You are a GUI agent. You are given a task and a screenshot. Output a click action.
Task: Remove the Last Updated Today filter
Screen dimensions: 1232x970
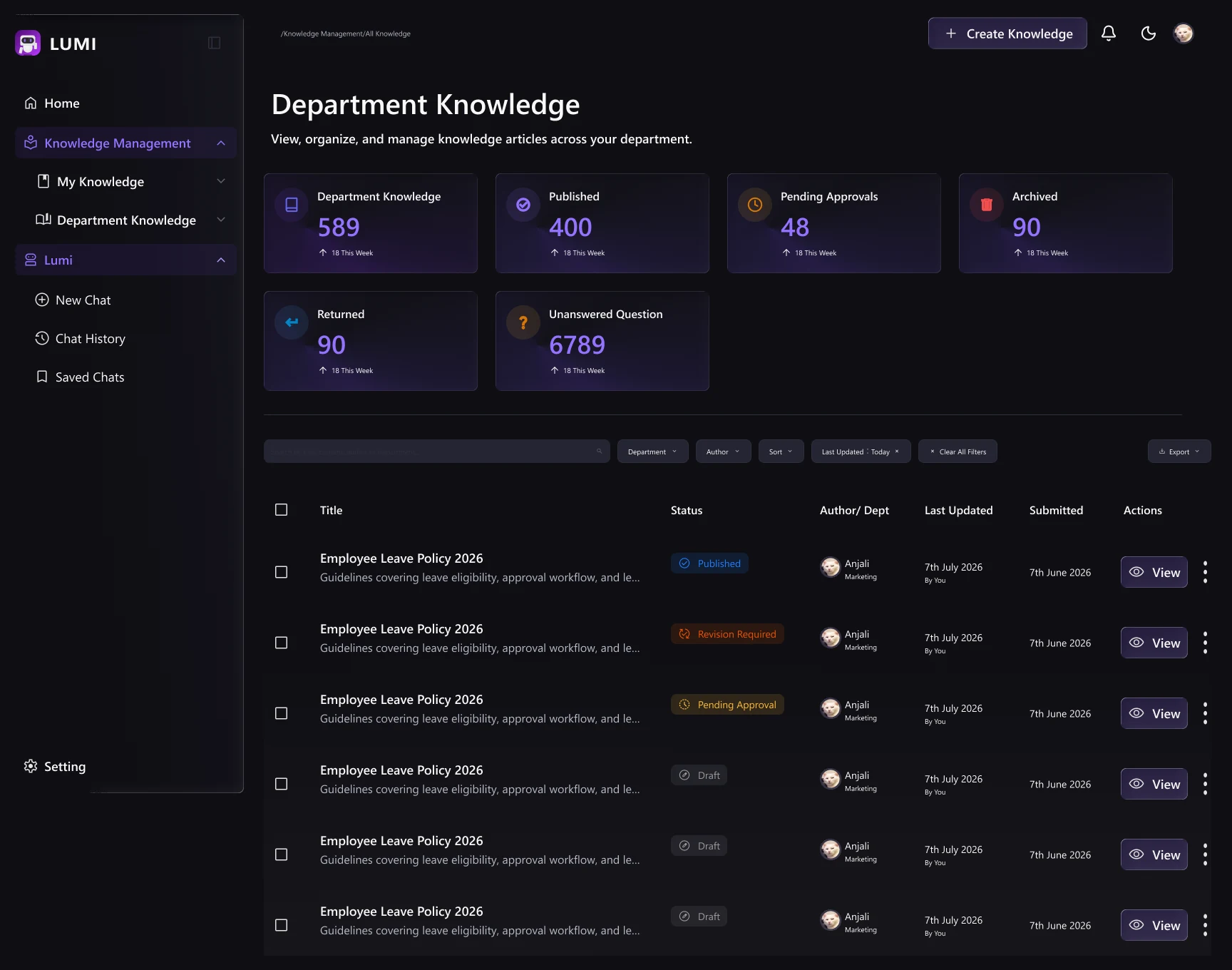tap(897, 451)
